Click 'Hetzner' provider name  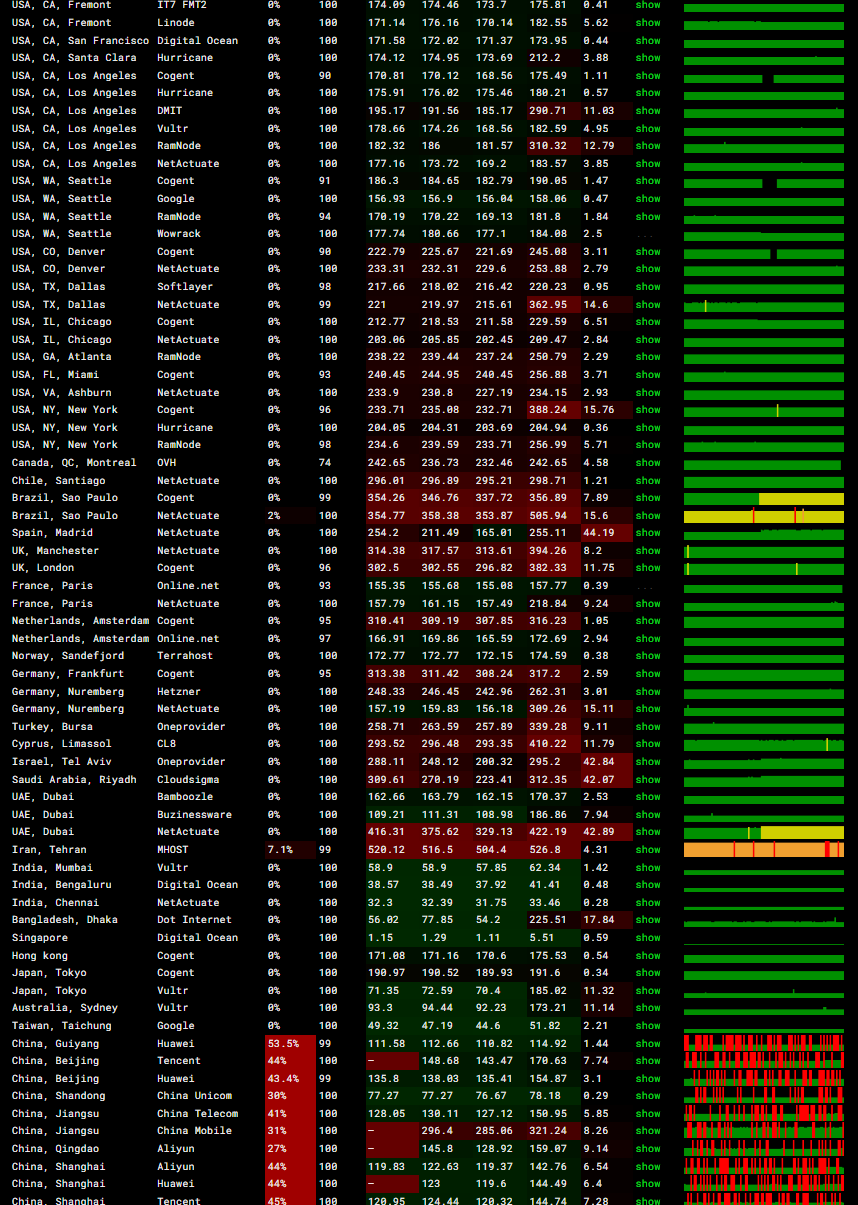point(179,692)
